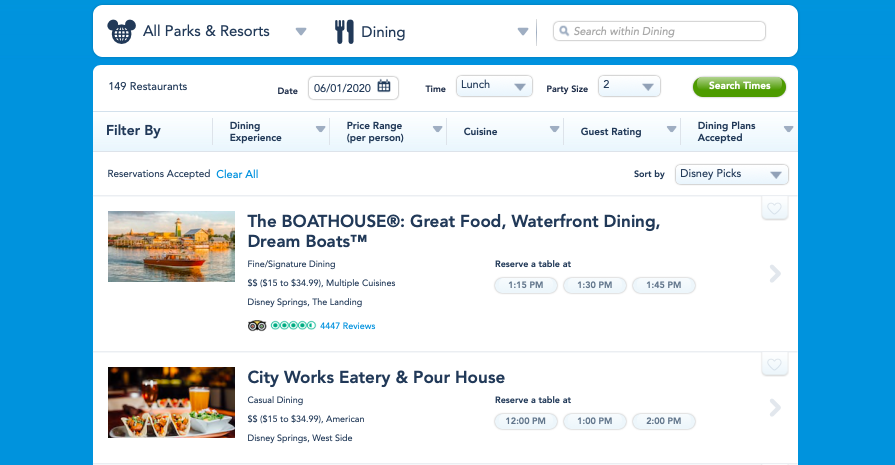Open the Time dropdown showing Lunch

[x=493, y=86]
